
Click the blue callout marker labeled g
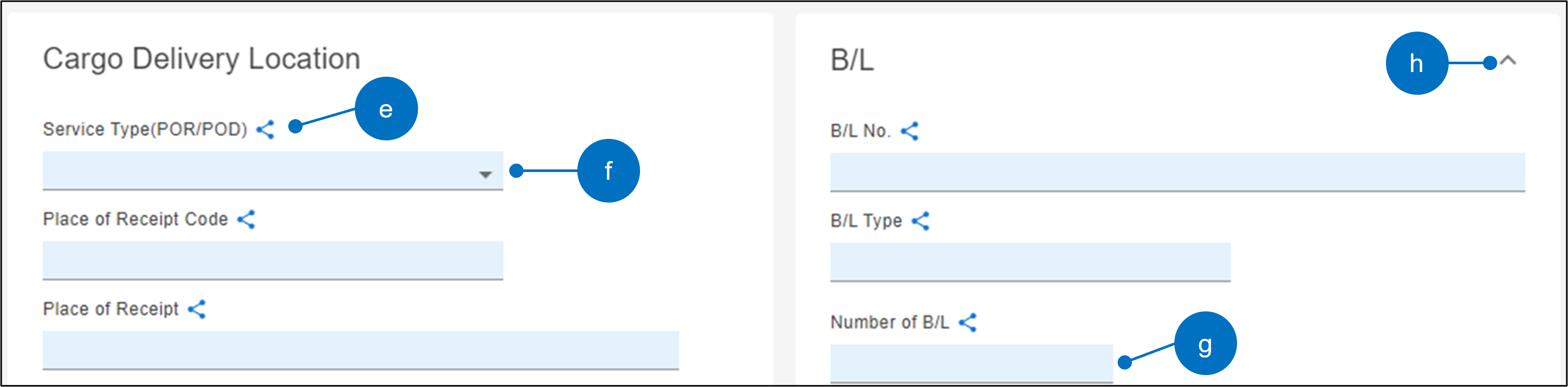[1204, 343]
